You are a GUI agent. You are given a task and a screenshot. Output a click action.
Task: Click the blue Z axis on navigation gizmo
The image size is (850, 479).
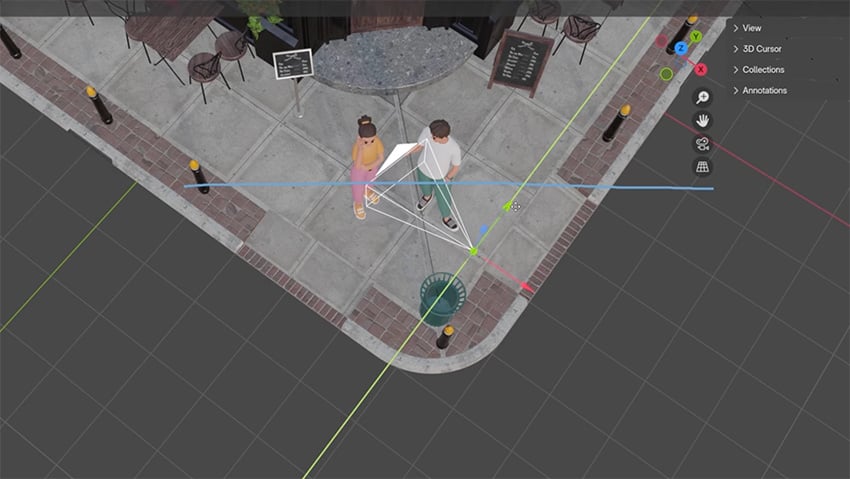tap(681, 48)
